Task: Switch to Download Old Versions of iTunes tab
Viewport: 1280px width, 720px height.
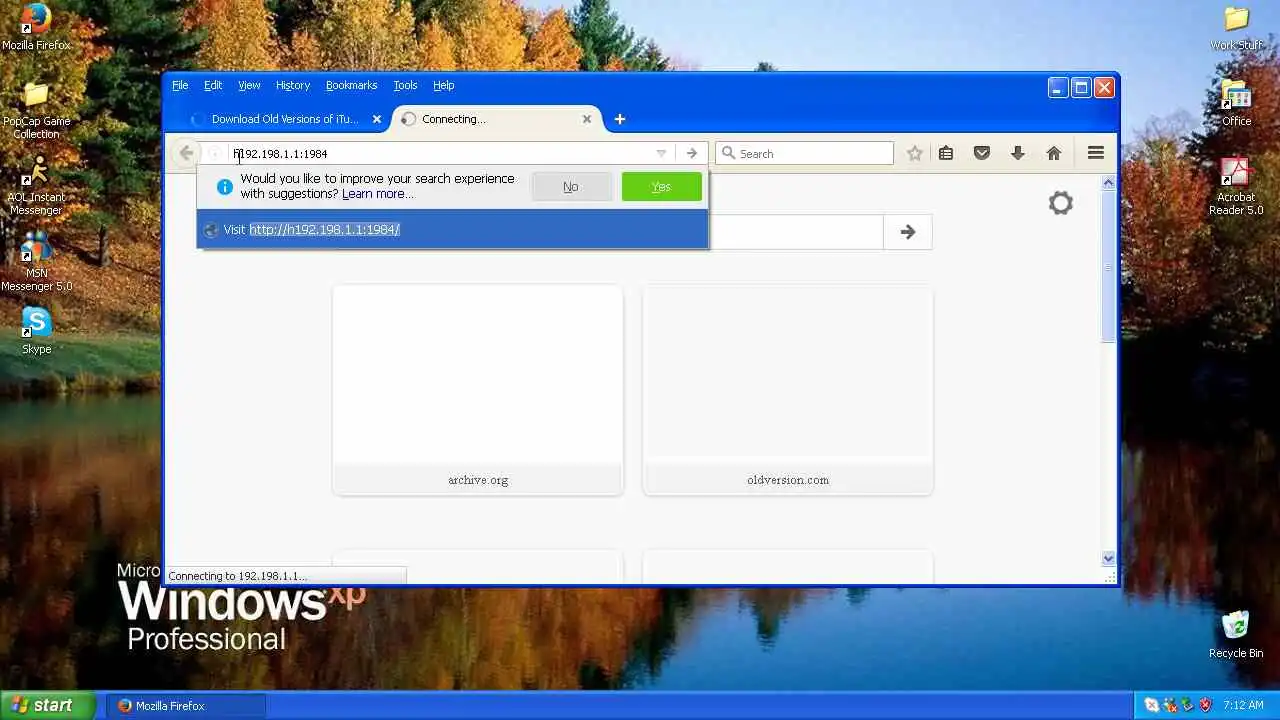Action: (x=286, y=119)
